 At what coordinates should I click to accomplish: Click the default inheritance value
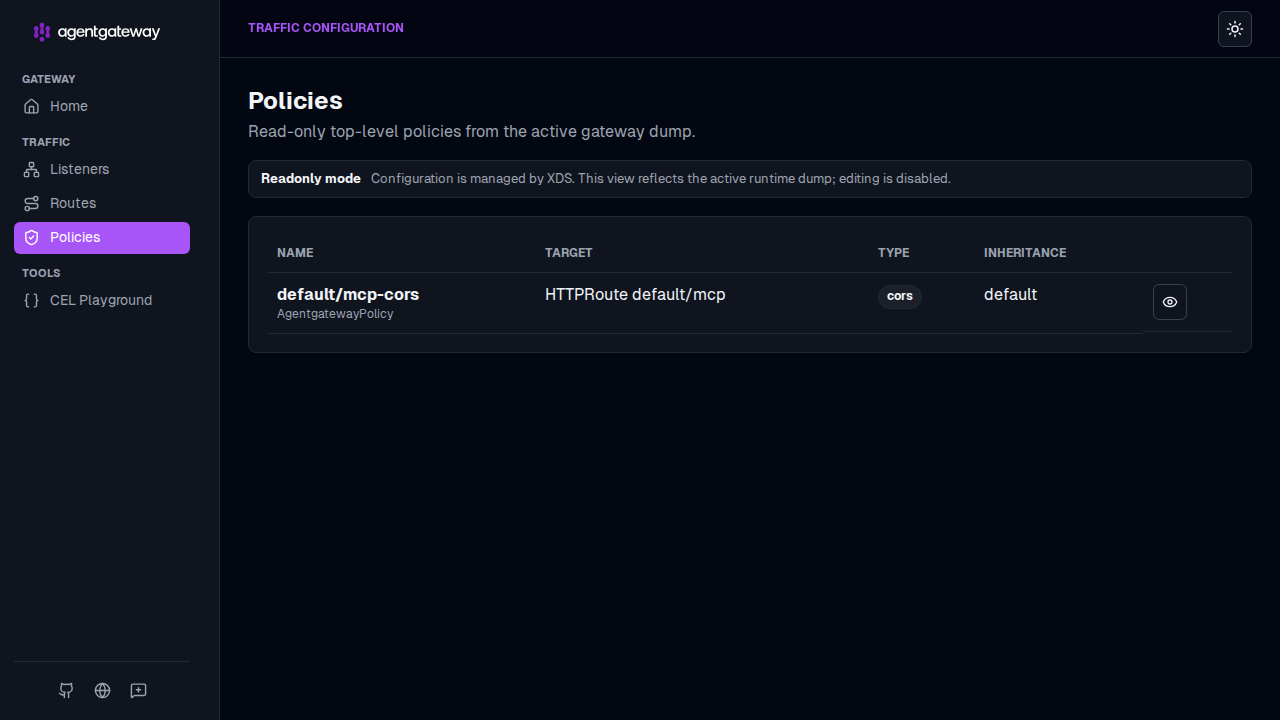click(1010, 294)
